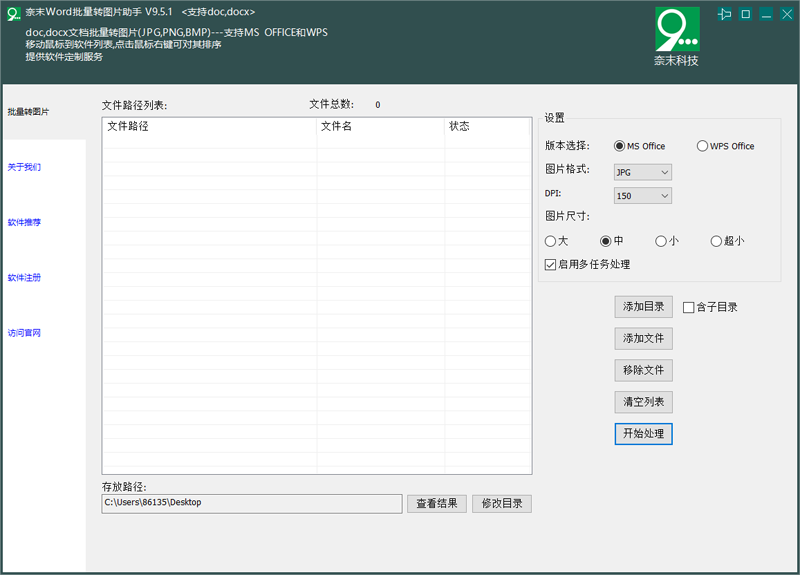Open the 图片格式 JPG dropdown
800x575 pixels.
(x=642, y=172)
